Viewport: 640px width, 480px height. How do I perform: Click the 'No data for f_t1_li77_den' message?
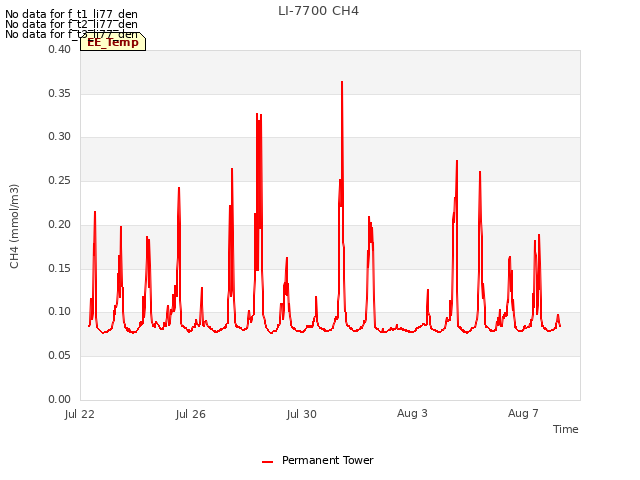point(71,14)
